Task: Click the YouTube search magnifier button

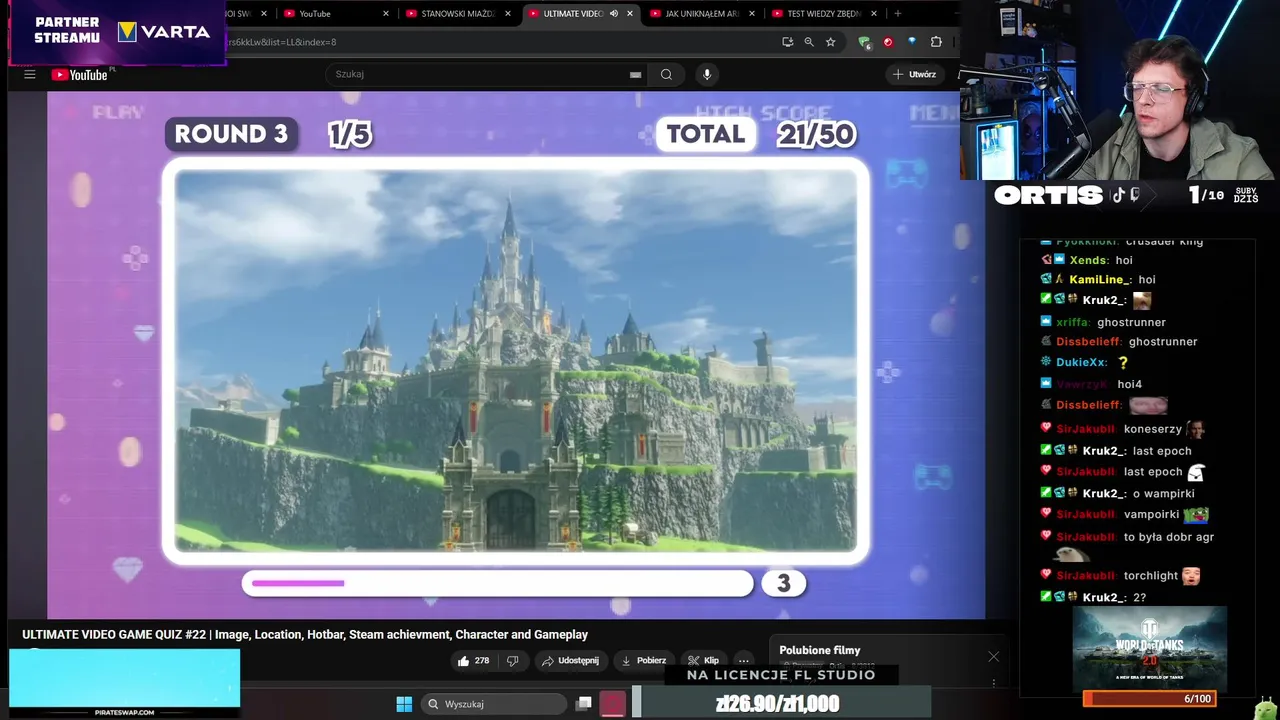Action: 666,74
